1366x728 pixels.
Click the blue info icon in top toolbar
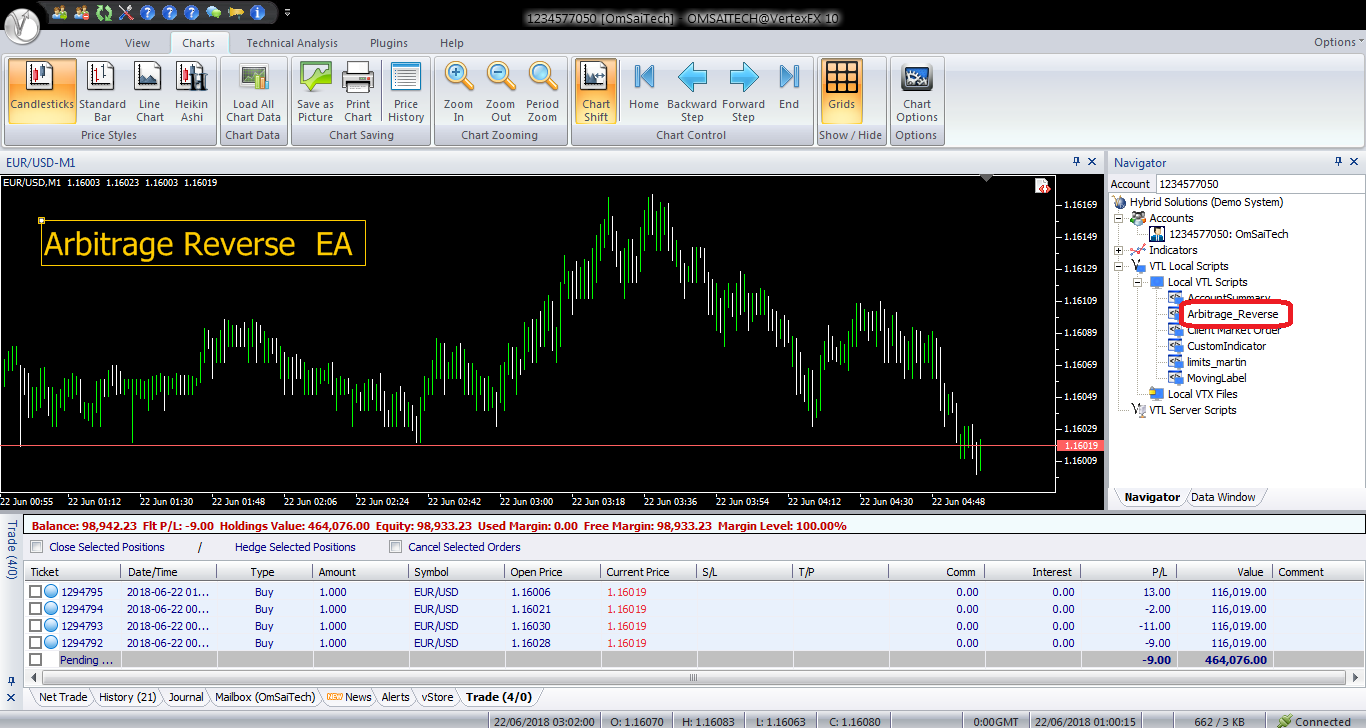pos(258,12)
